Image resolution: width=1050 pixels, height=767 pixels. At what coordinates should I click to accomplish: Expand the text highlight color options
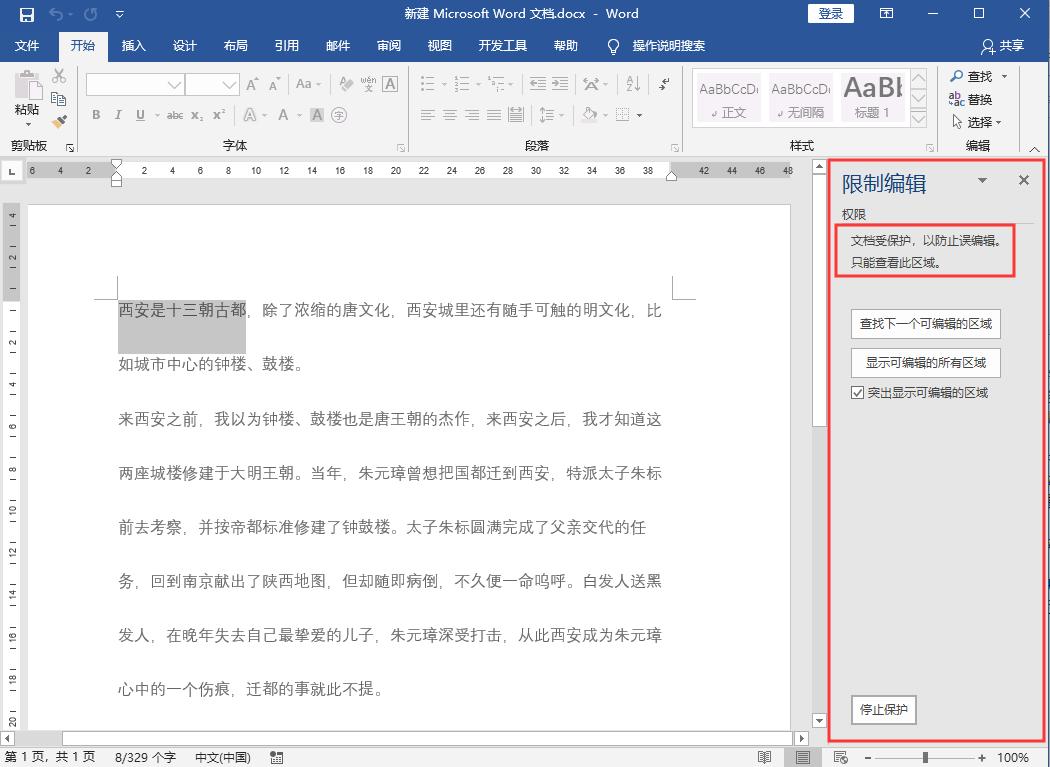pyautogui.click(x=264, y=114)
